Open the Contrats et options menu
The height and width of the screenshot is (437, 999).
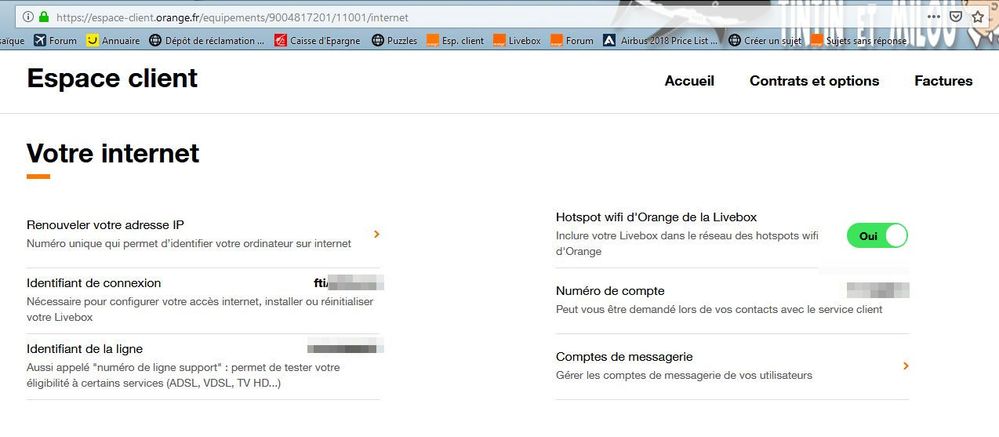point(814,81)
